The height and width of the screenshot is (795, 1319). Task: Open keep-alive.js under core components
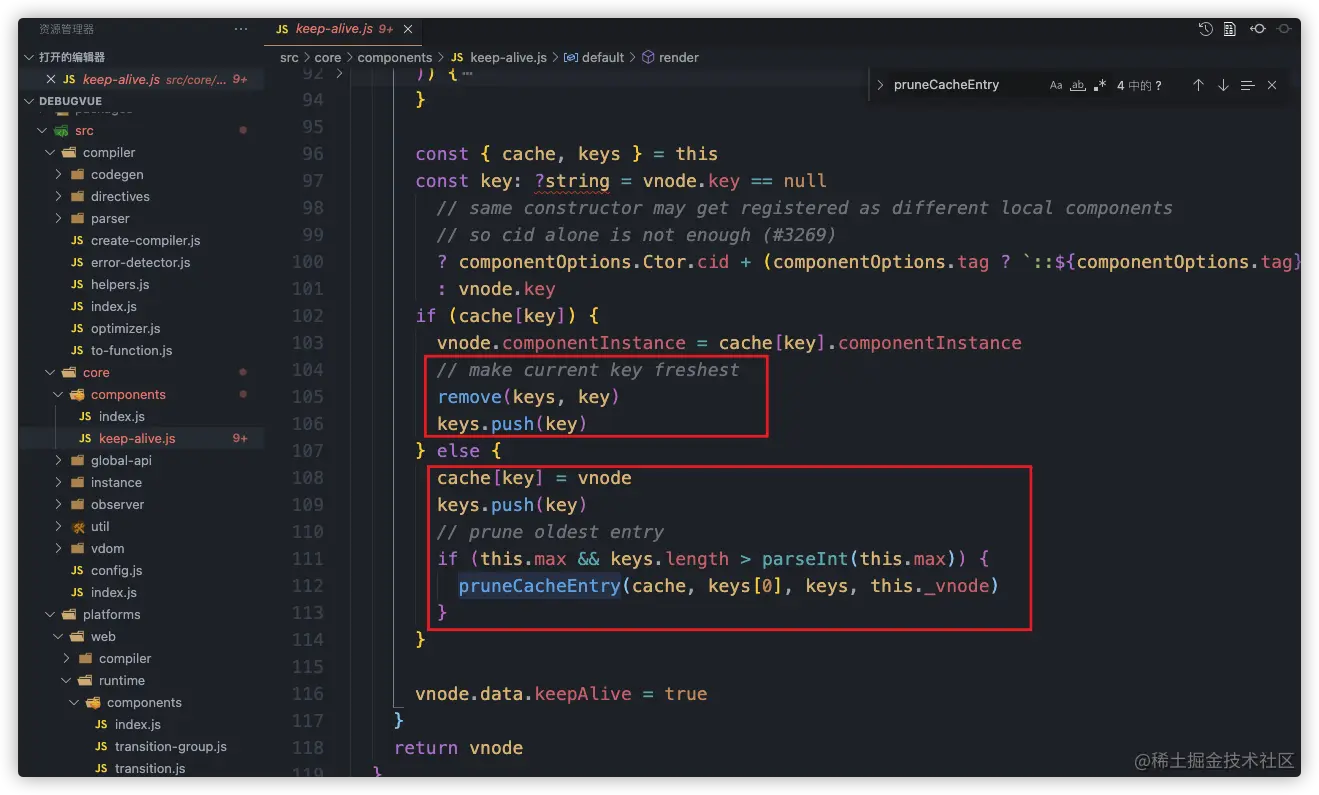137,439
